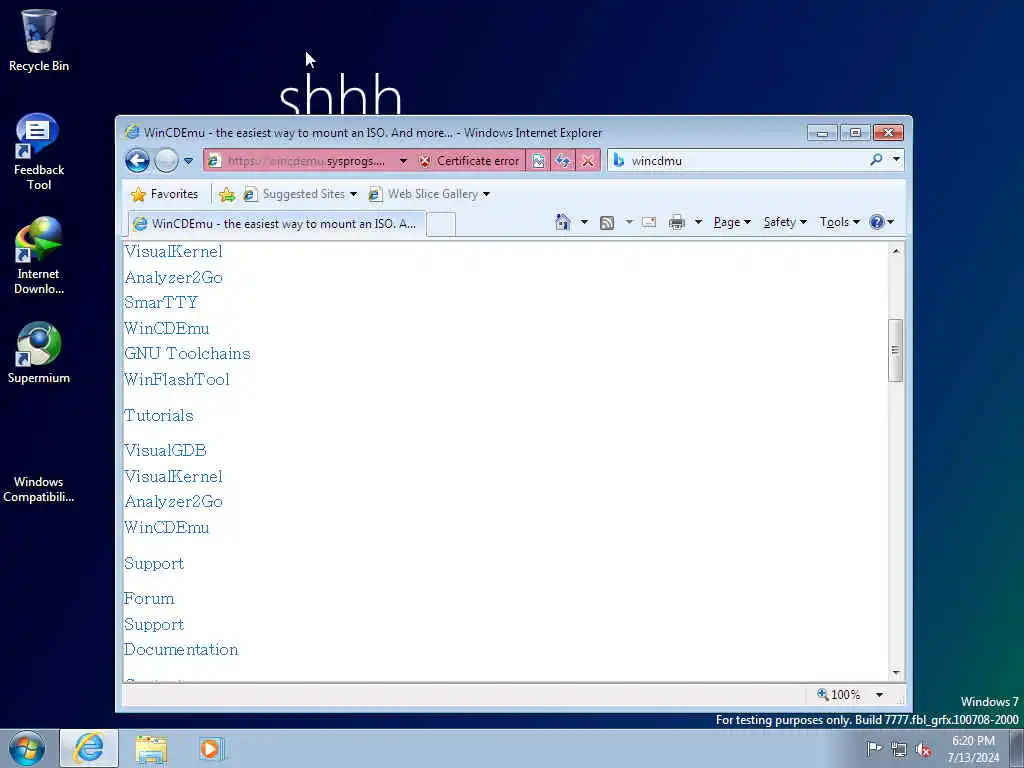
Task: Open the search provider dropdown arrow
Action: pos(897,159)
